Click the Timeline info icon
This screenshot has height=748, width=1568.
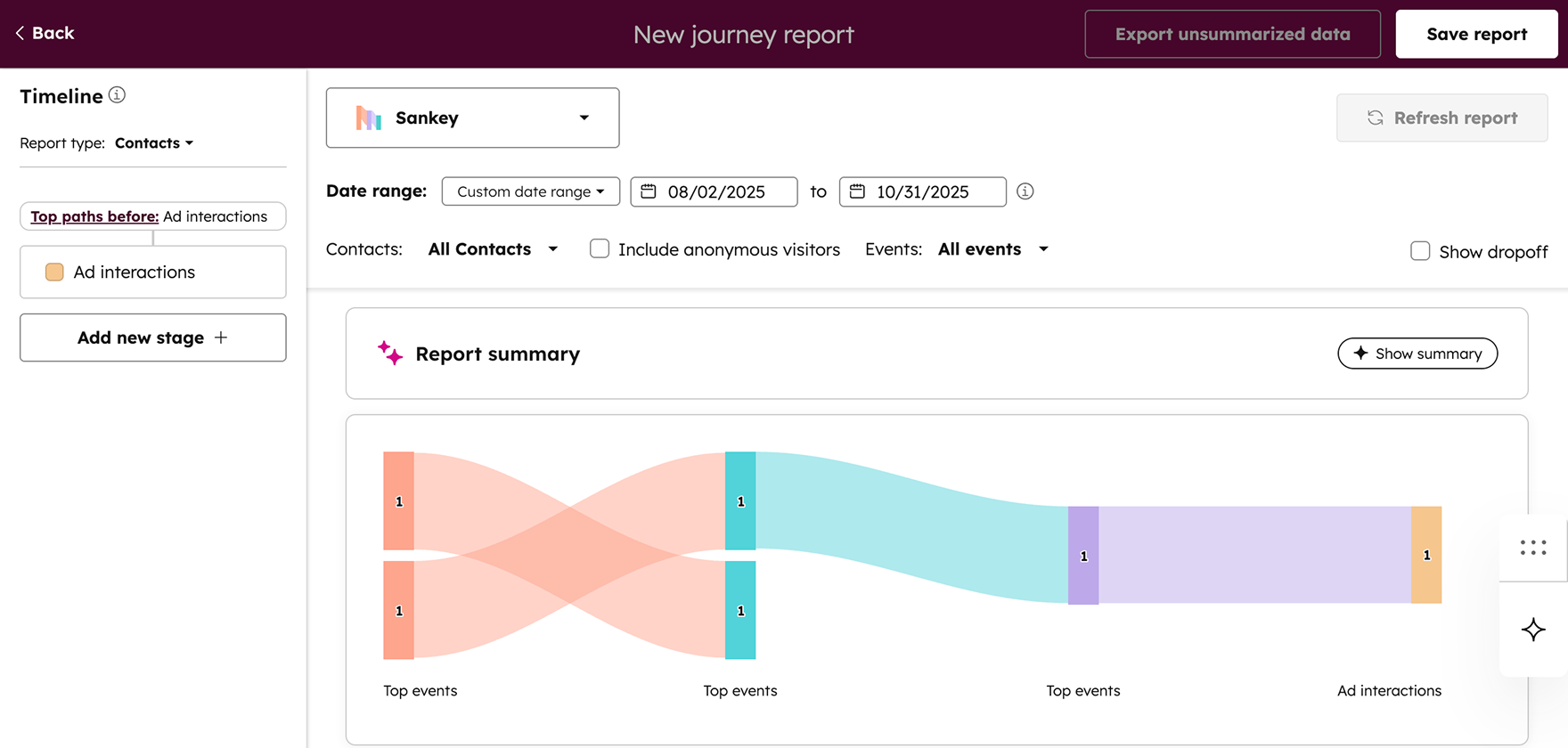point(117,95)
